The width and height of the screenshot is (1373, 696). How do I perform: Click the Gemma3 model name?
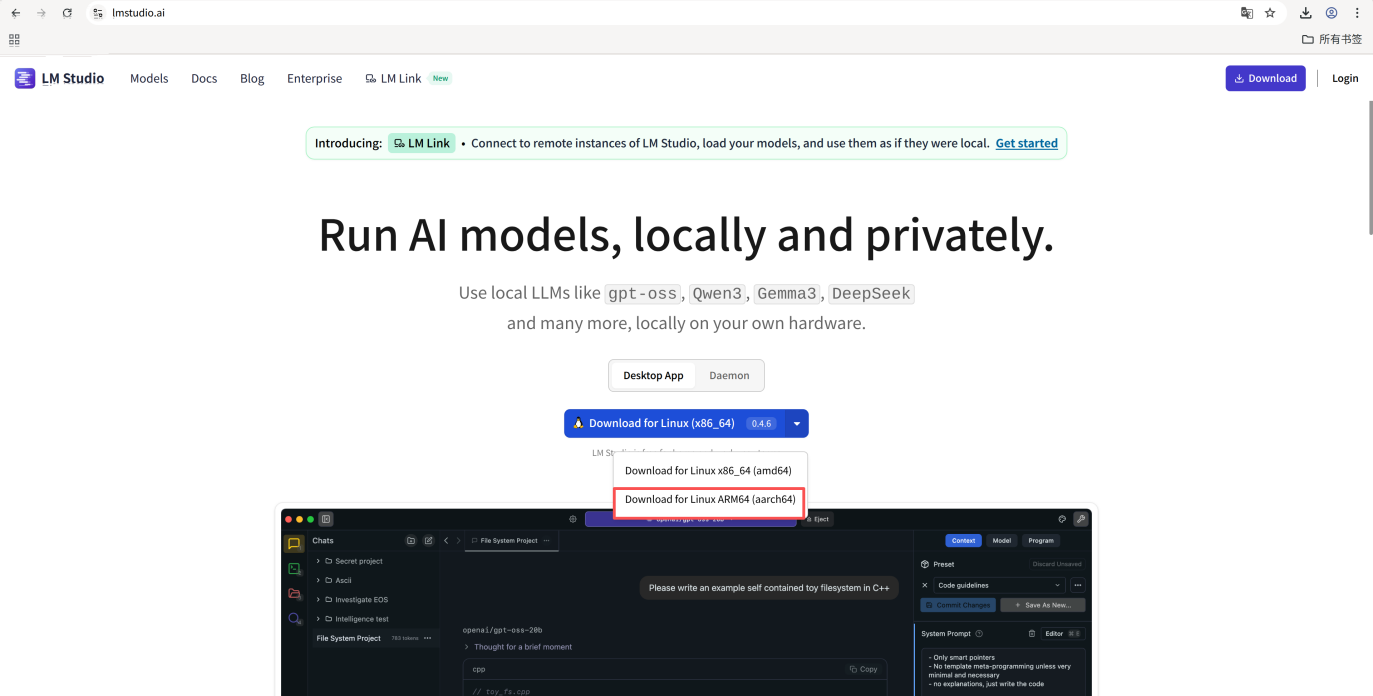pyautogui.click(x=787, y=294)
